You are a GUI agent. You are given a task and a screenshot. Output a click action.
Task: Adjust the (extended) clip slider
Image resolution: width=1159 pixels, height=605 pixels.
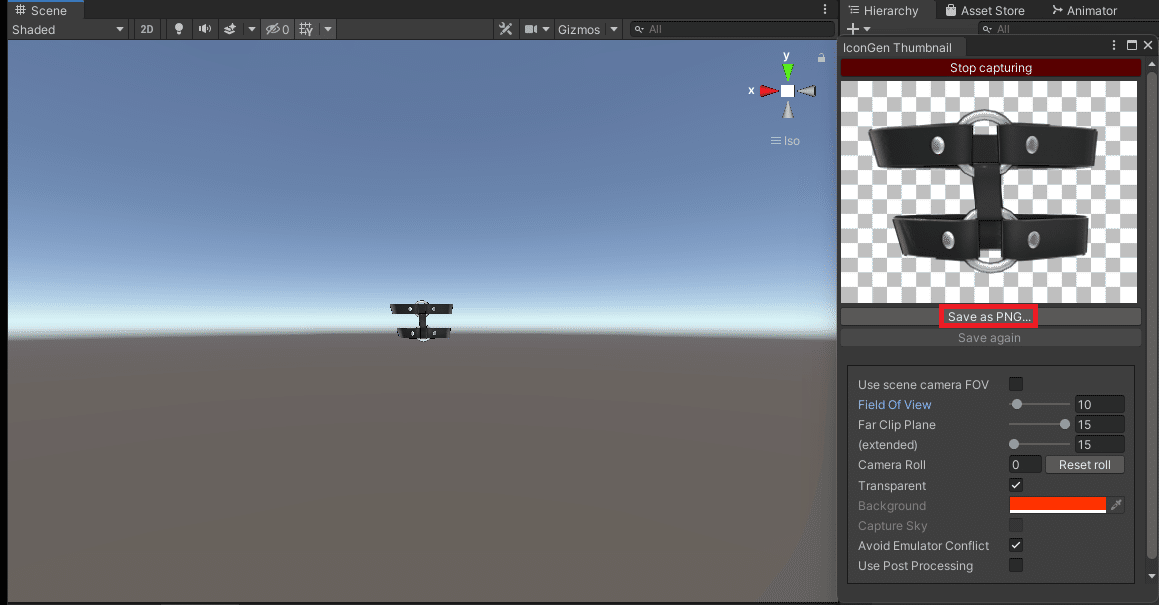click(1039, 444)
